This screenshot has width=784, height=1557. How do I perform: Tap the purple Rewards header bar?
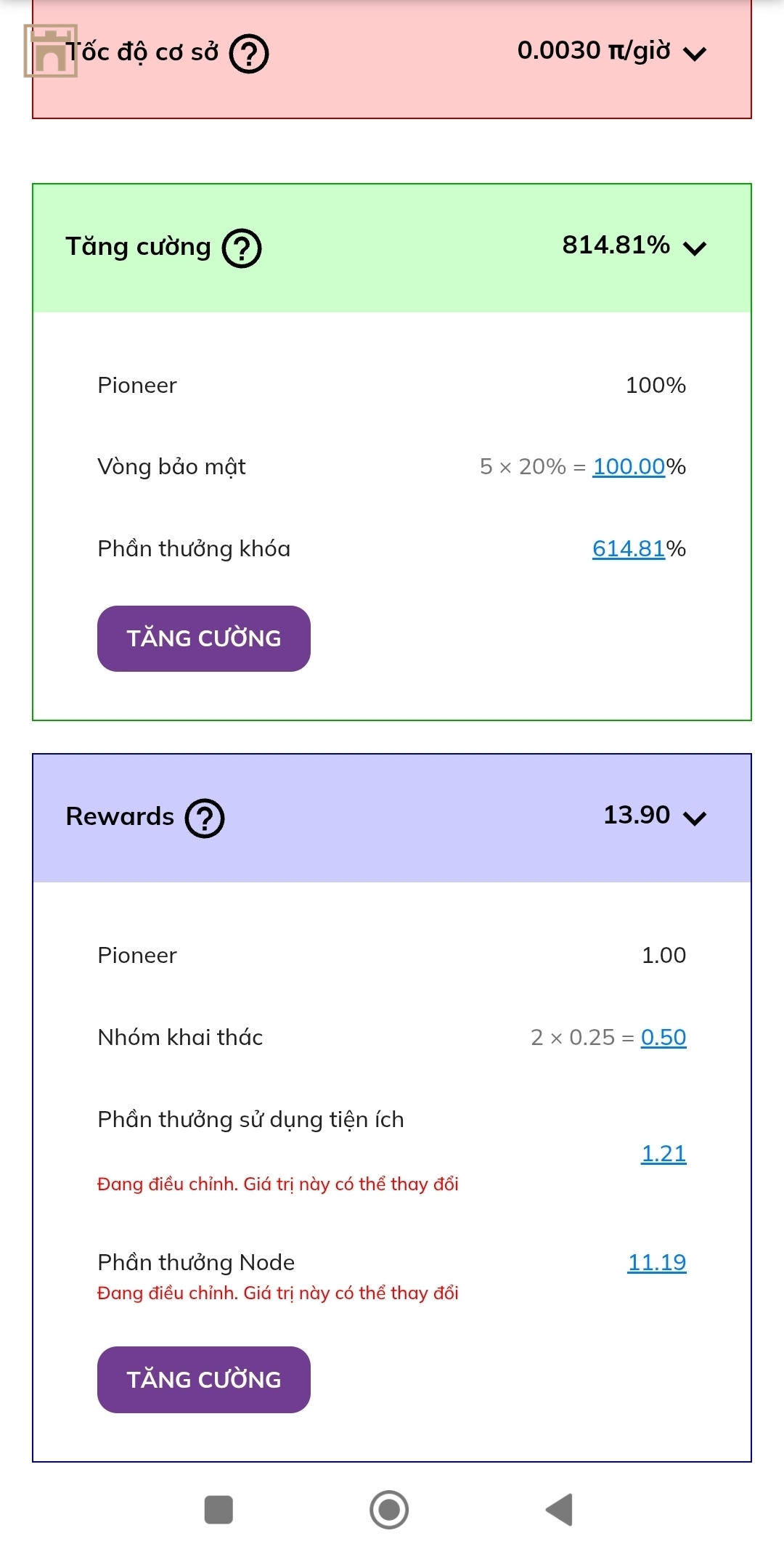click(392, 818)
